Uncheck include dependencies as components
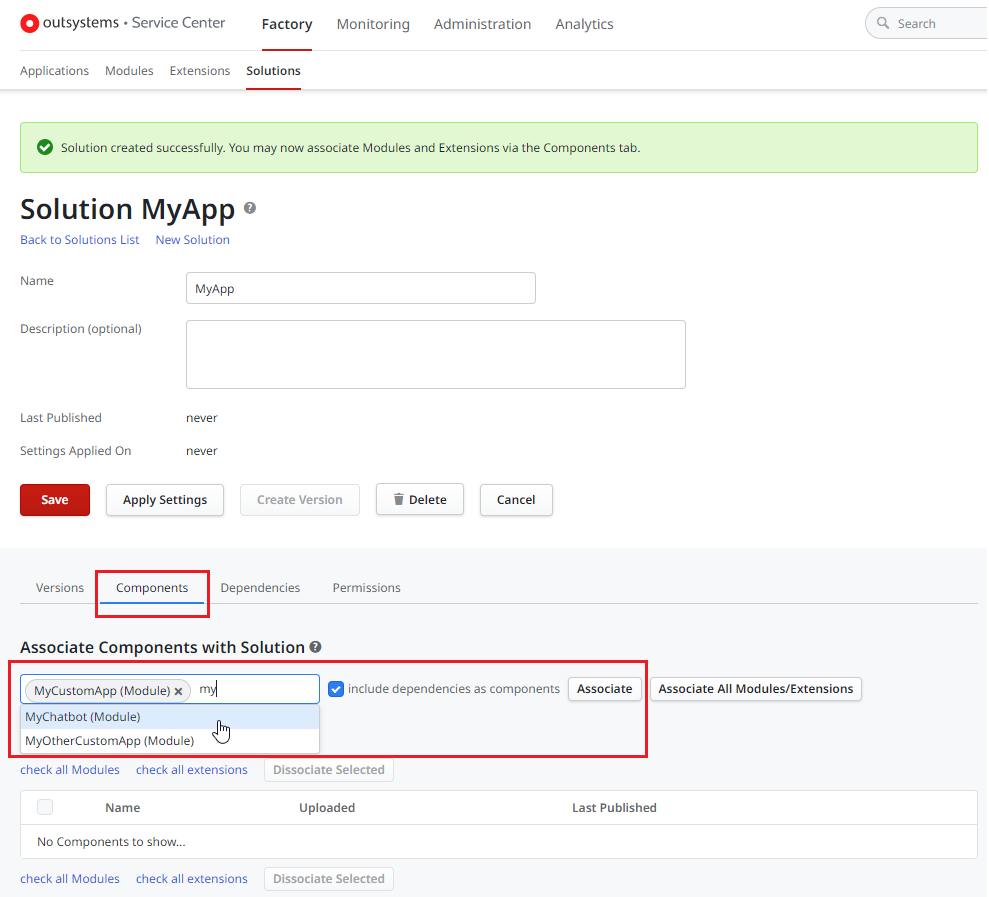This screenshot has height=897, width=989. click(x=336, y=689)
